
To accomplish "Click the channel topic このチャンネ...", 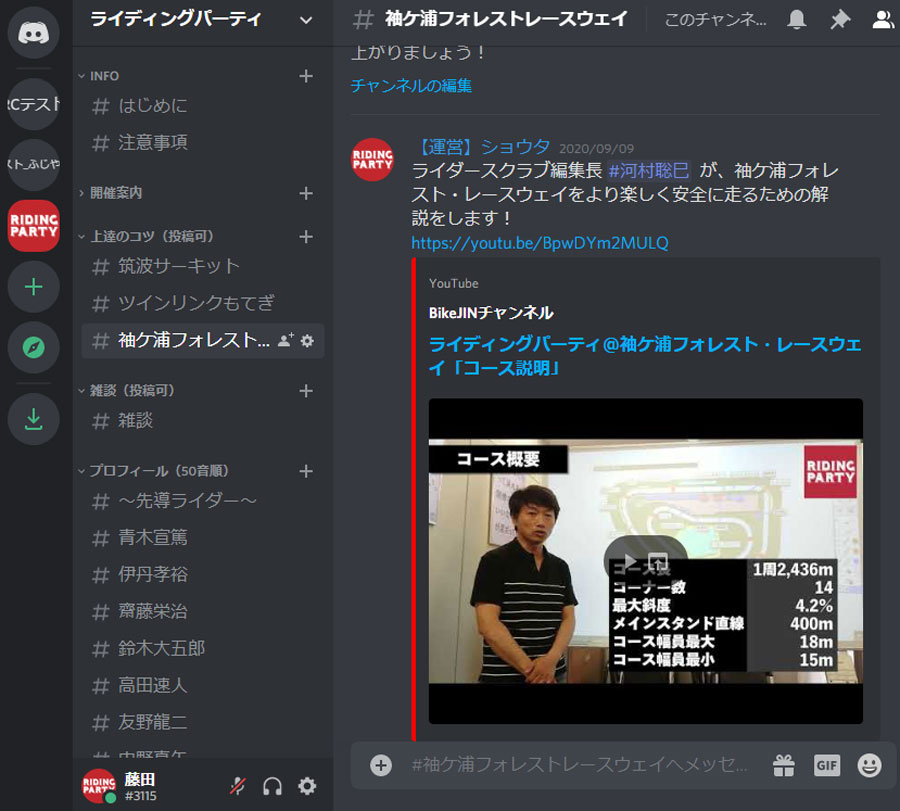I will [x=715, y=20].
